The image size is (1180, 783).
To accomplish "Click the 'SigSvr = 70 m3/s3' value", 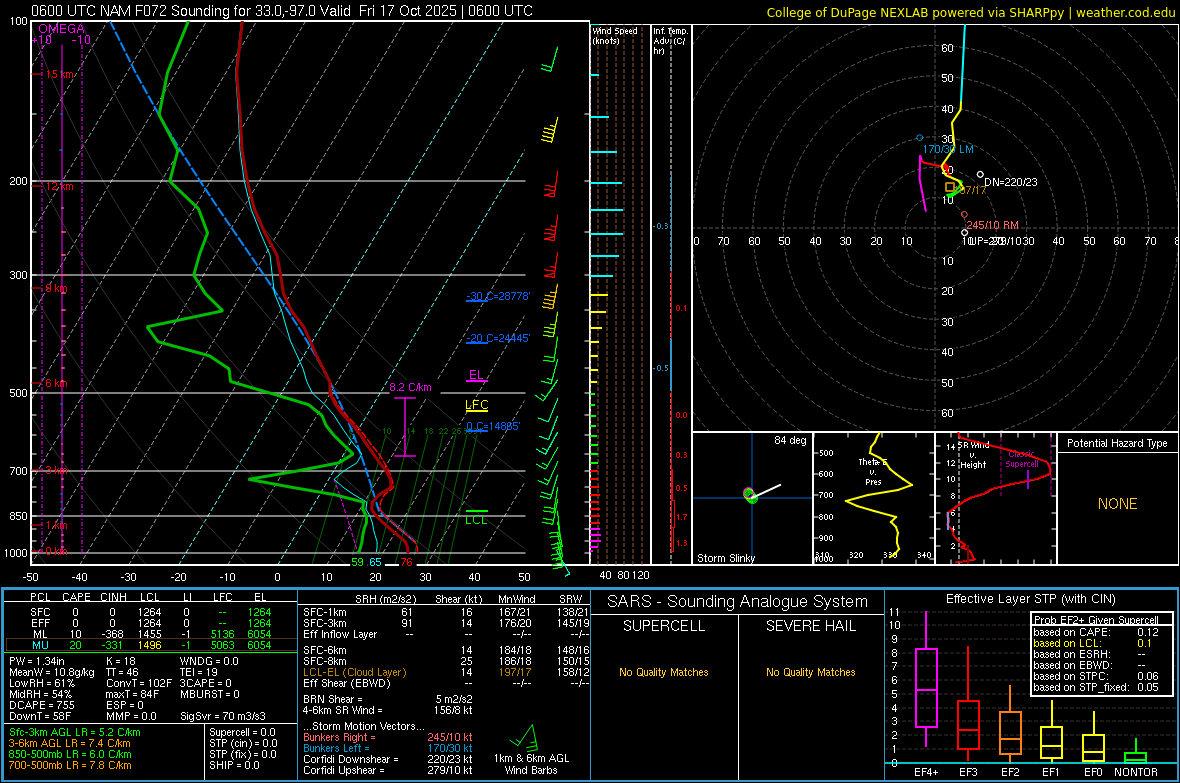I will coord(223,717).
